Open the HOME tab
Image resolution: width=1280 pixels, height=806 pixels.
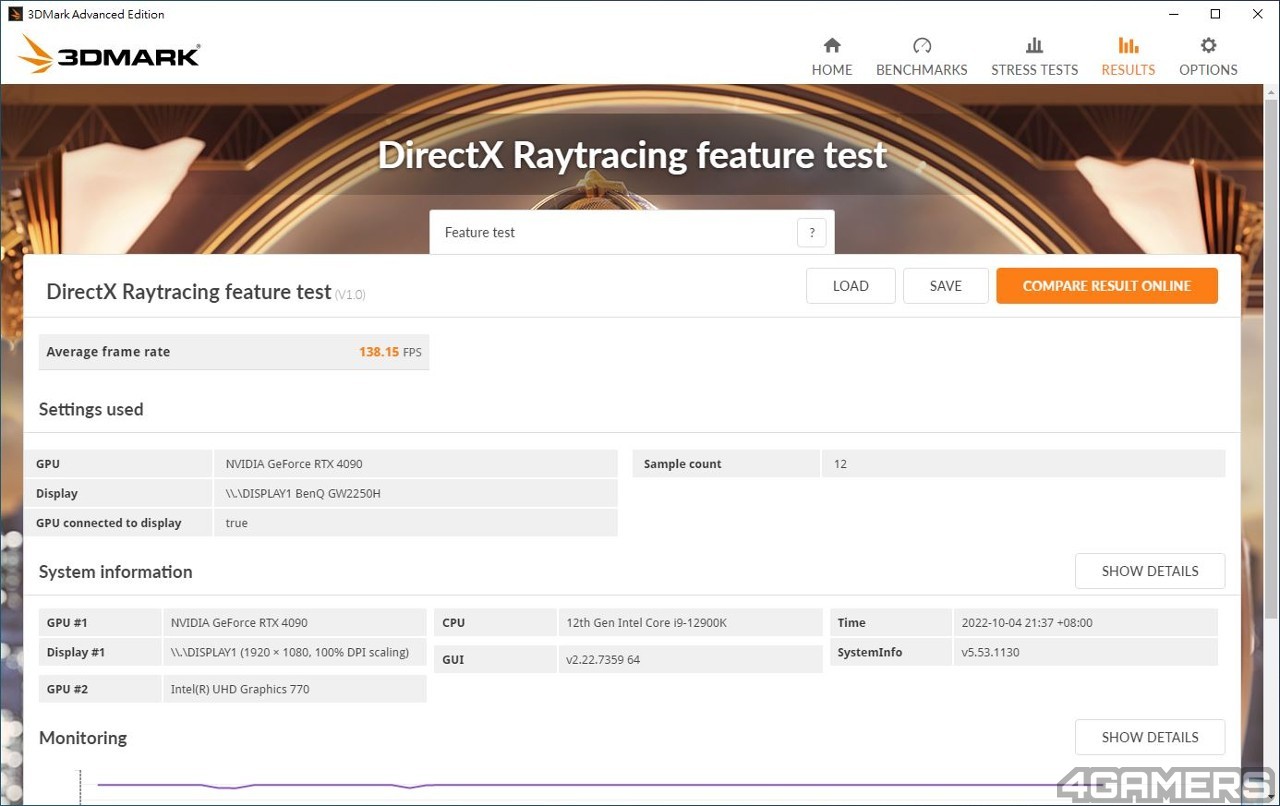click(832, 57)
